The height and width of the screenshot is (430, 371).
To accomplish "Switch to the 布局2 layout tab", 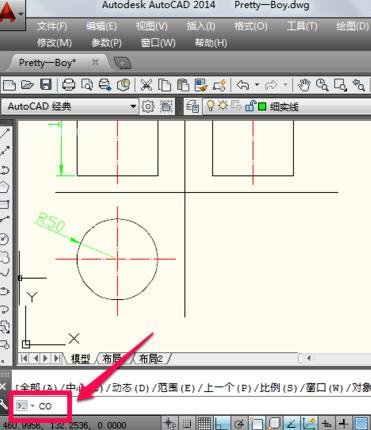I will coord(151,359).
